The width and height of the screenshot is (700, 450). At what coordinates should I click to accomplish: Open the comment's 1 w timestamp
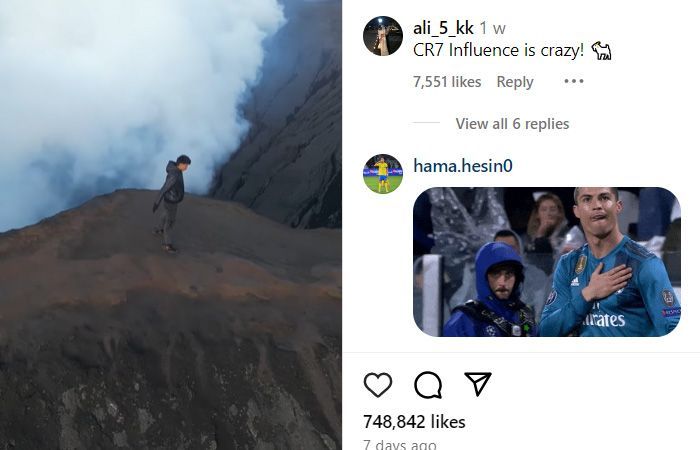pos(493,29)
